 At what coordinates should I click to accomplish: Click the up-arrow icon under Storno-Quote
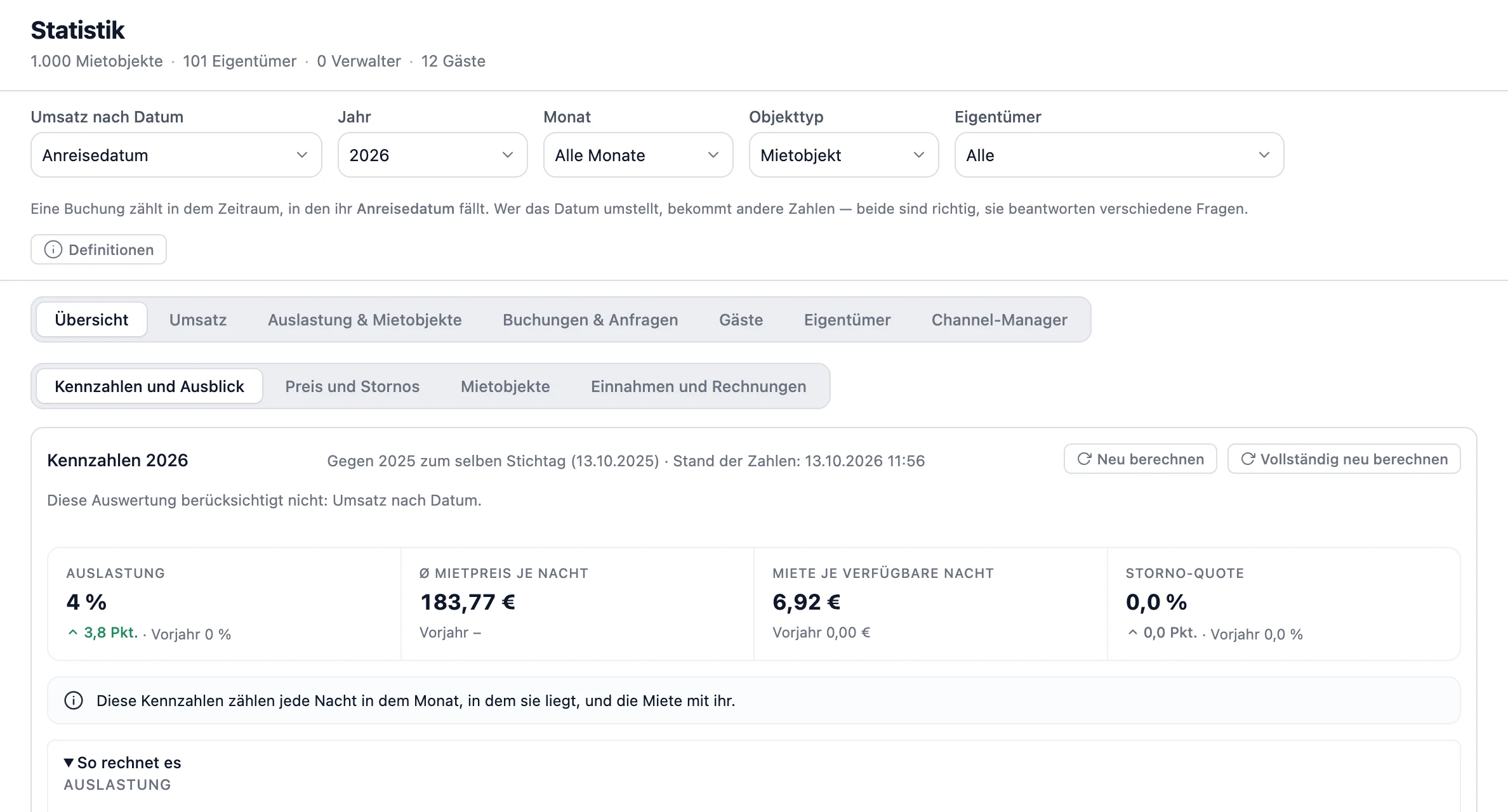pos(1133,632)
